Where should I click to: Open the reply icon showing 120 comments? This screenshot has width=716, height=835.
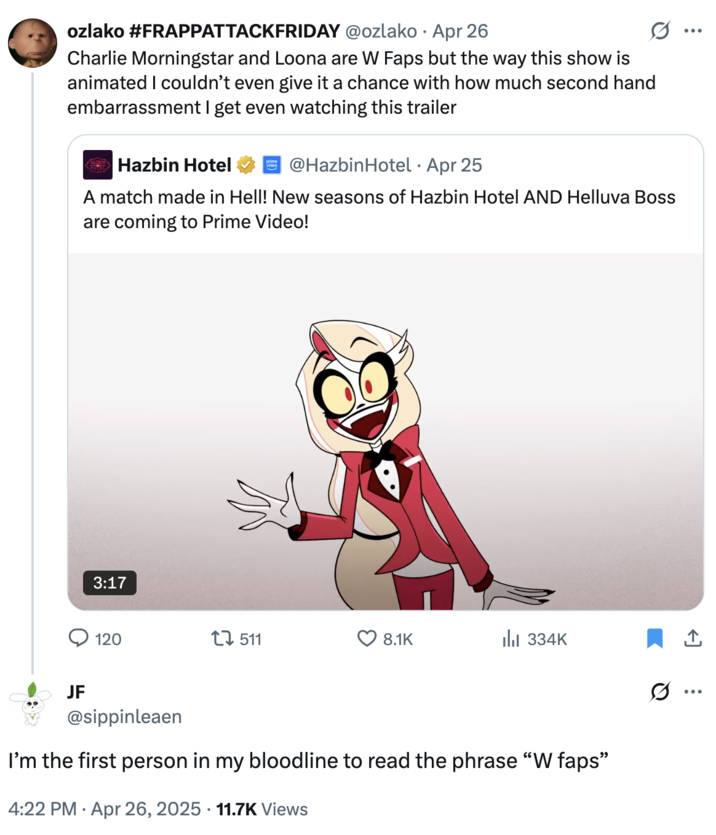tap(78, 638)
